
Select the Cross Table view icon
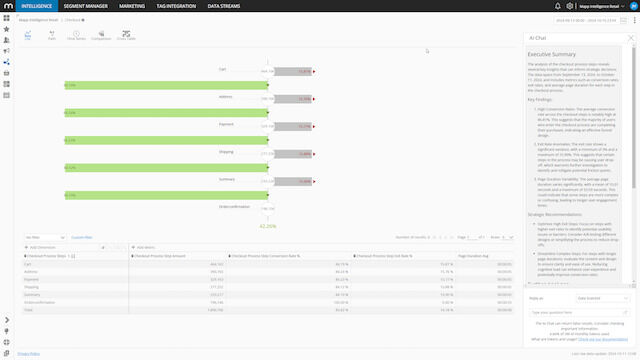tap(126, 35)
